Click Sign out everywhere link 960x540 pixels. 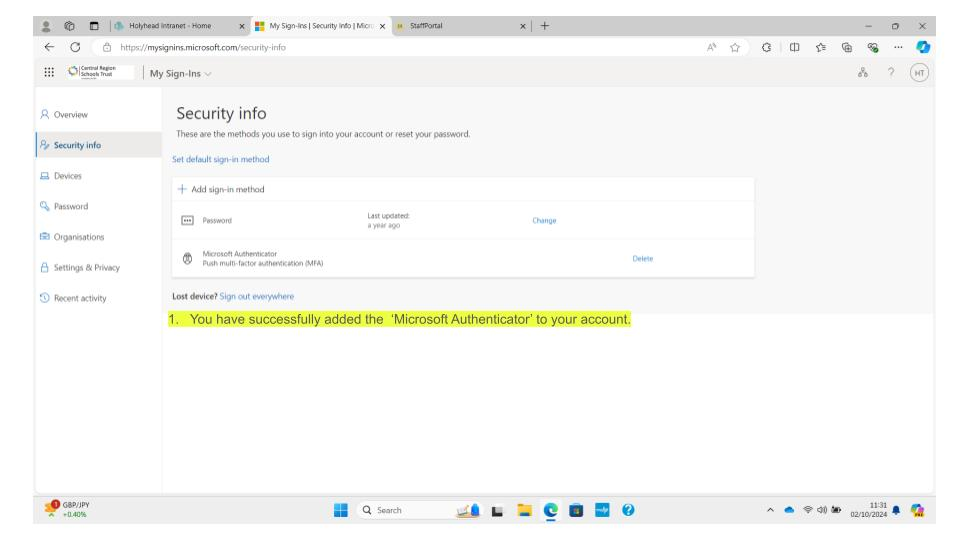tap(257, 296)
